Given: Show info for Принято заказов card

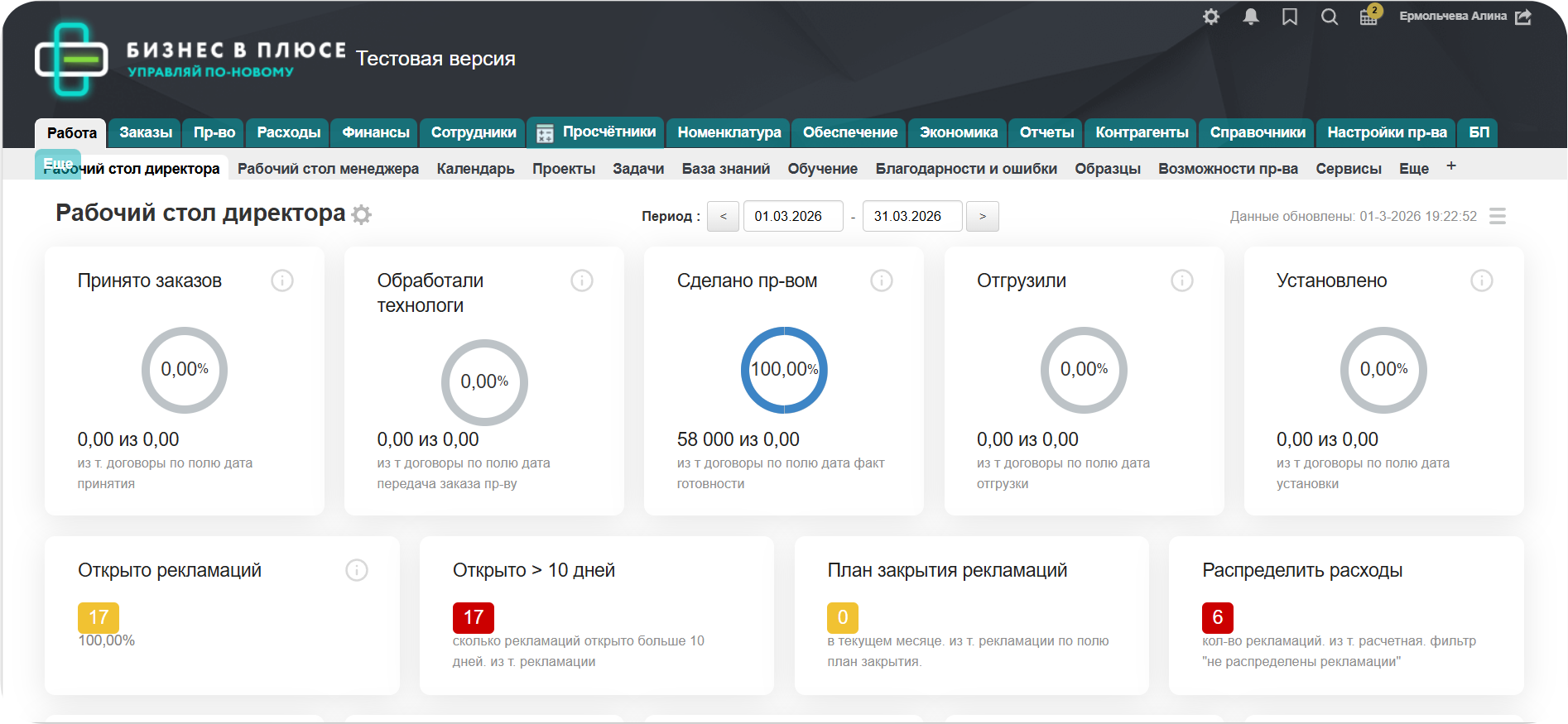Looking at the screenshot, I should click(x=282, y=280).
